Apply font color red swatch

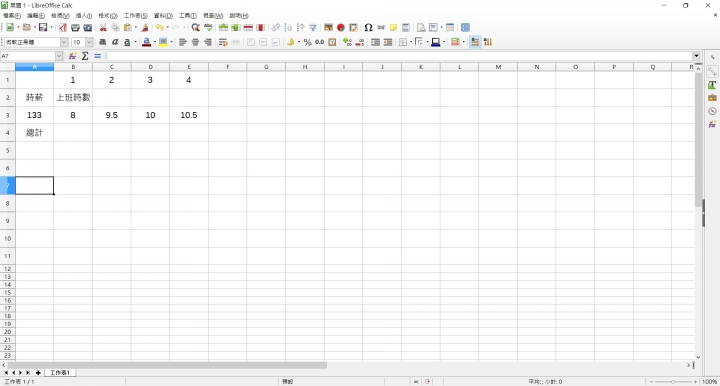pyautogui.click(x=146, y=42)
